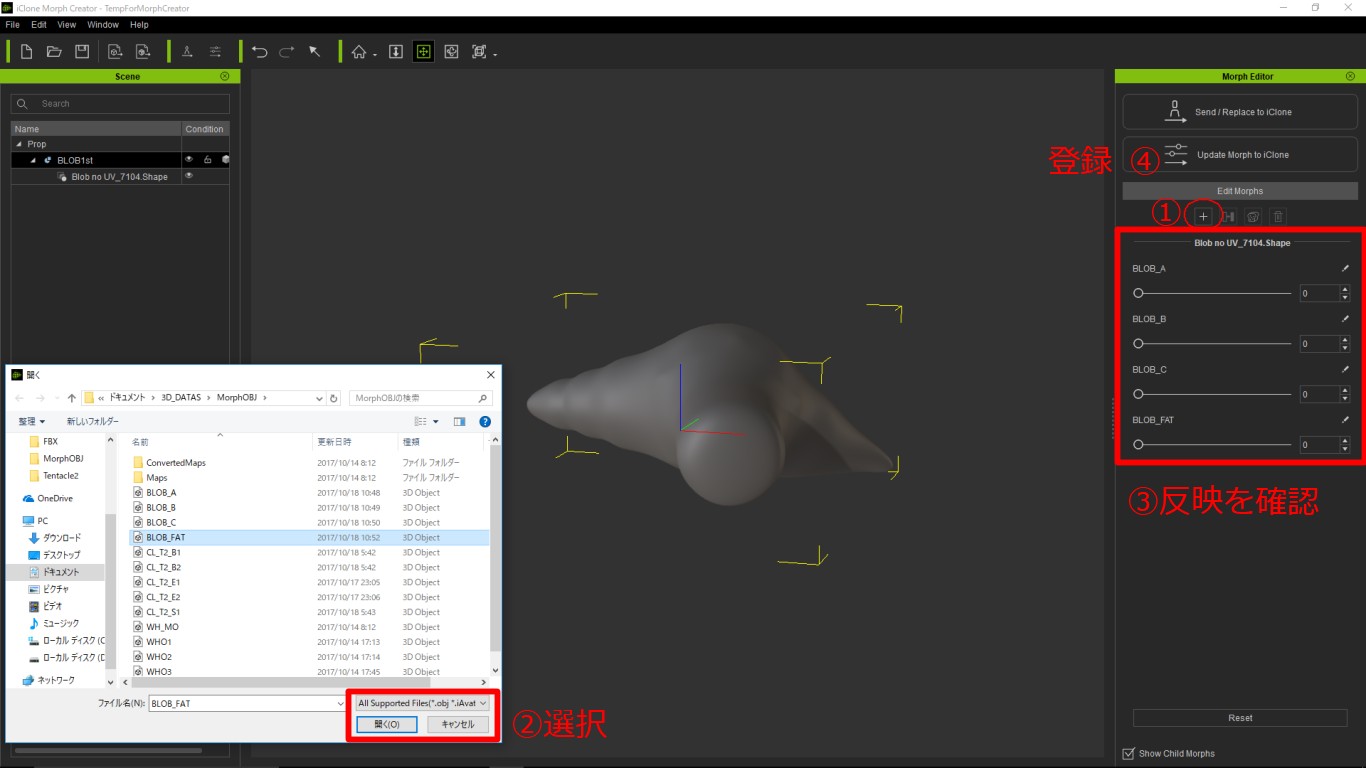Click the New Project toolbar icon
The height and width of the screenshot is (768, 1366).
[x=26, y=52]
